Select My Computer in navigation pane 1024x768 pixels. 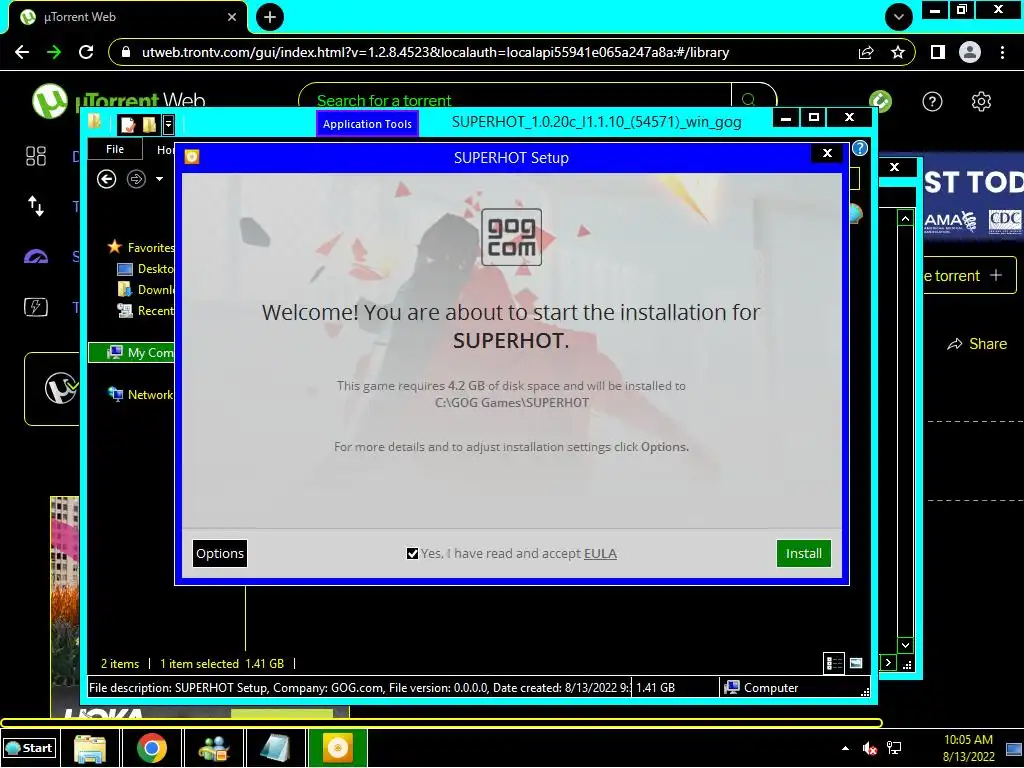coord(132,353)
